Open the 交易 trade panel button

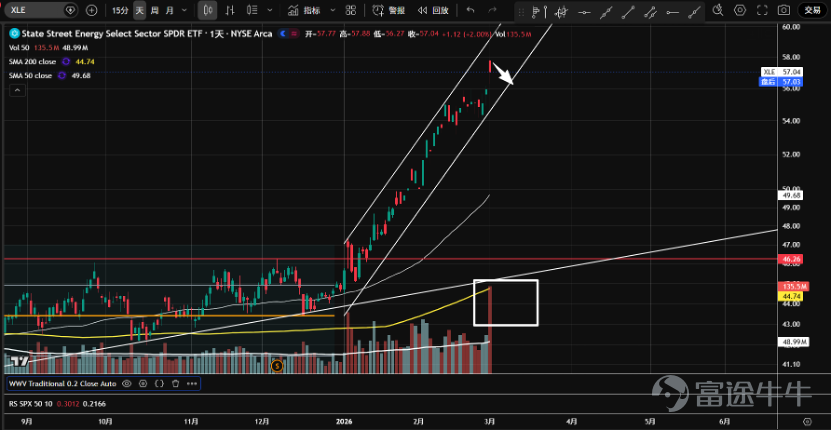pos(812,10)
